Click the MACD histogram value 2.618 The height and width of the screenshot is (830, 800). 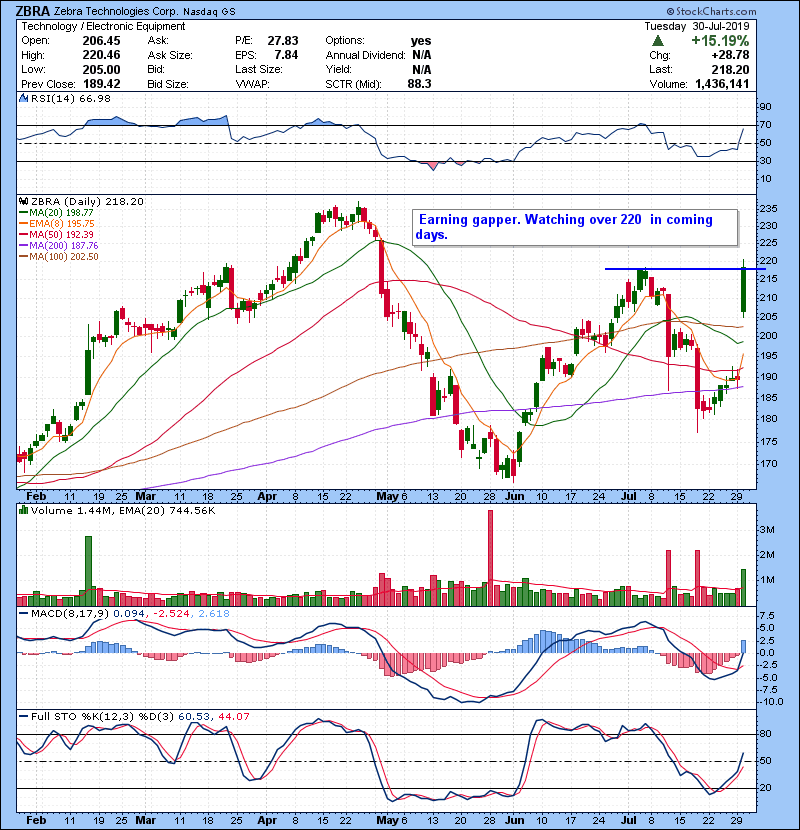pos(213,614)
